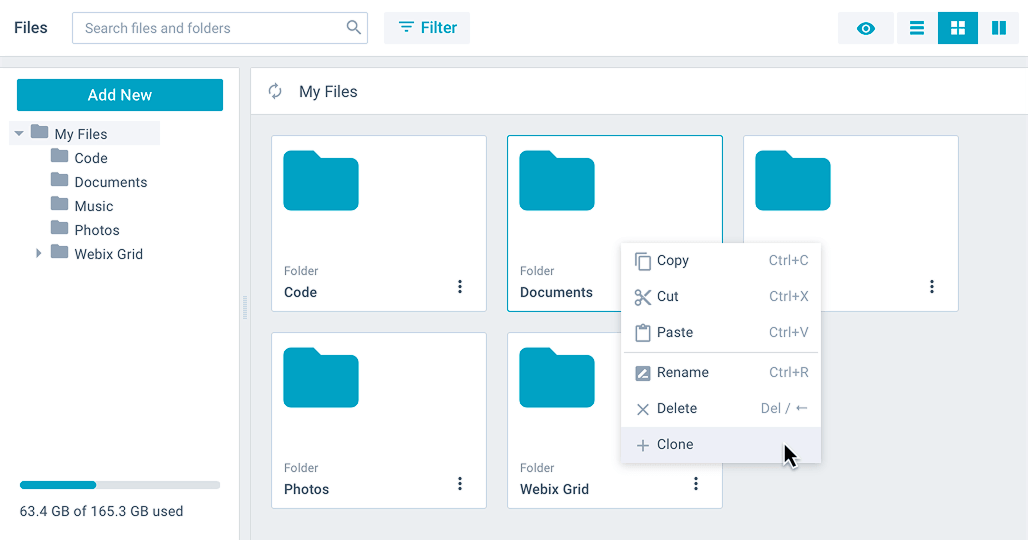
Task: Open the Photos folder's three-dot menu
Action: (x=460, y=484)
